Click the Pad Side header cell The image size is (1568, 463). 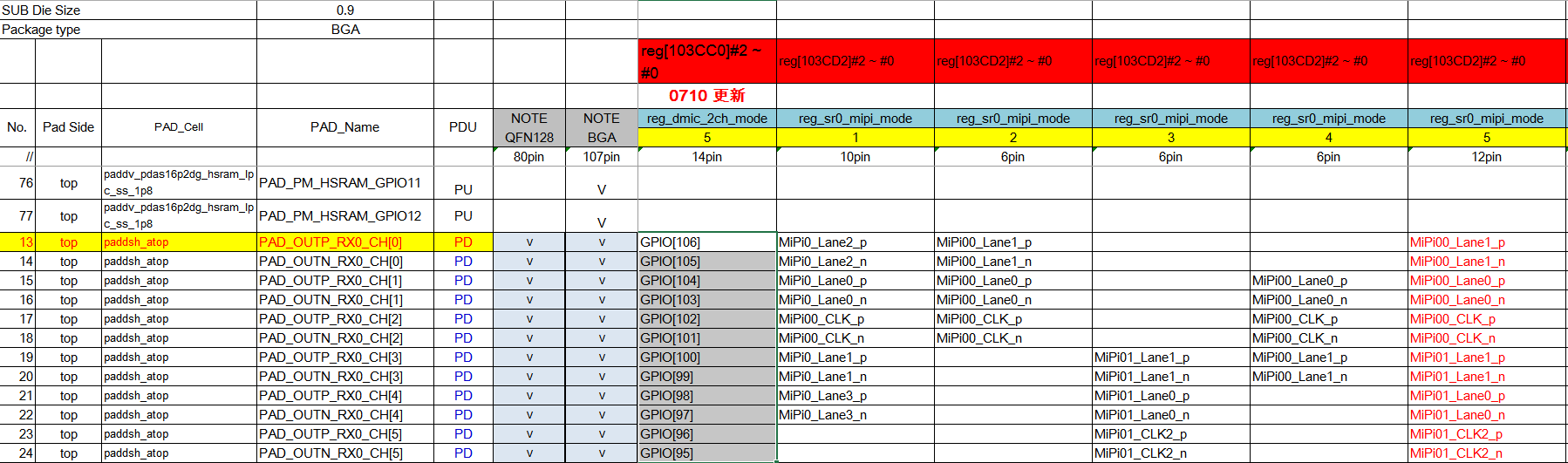pos(68,127)
